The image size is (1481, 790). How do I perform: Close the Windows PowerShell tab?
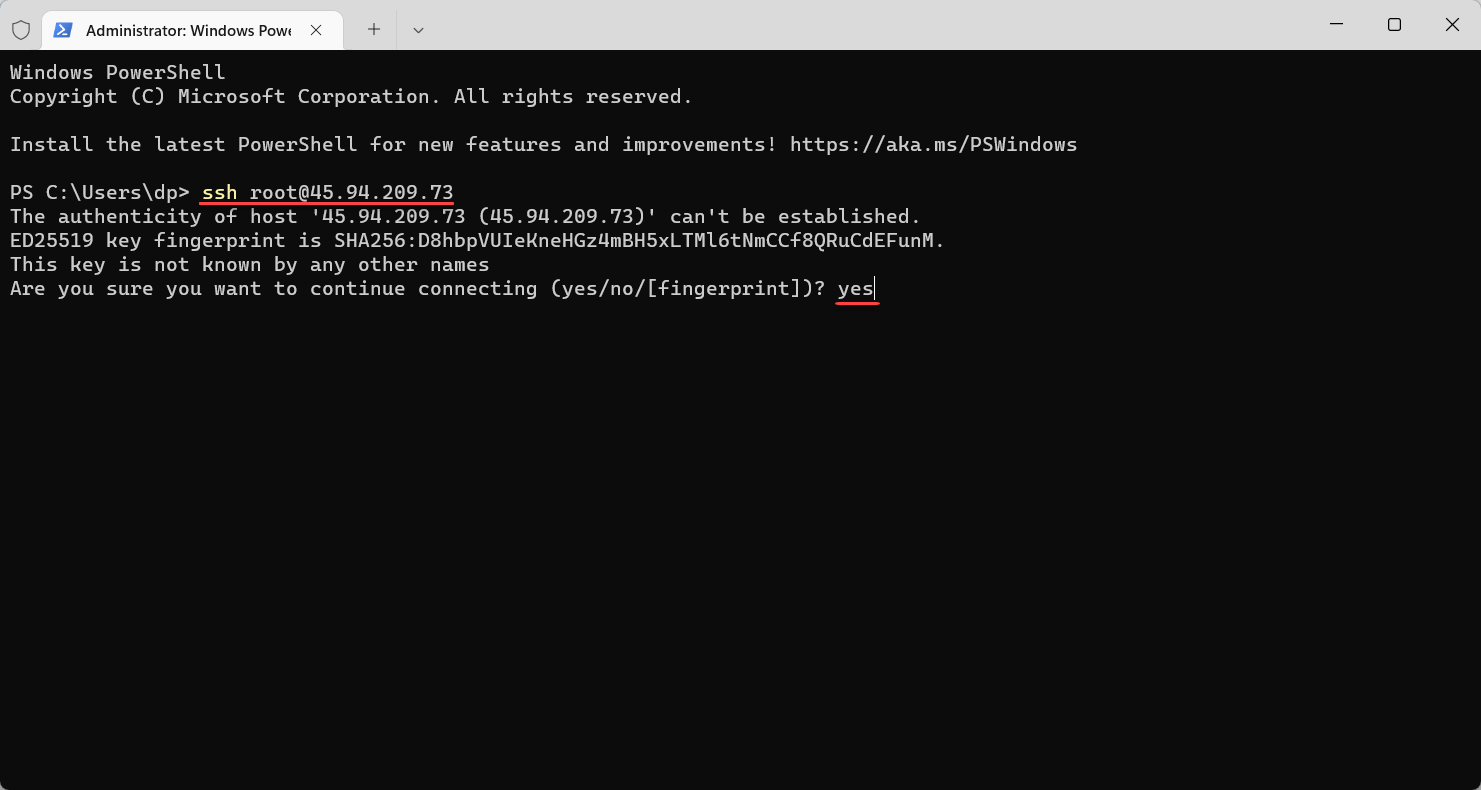(x=316, y=30)
